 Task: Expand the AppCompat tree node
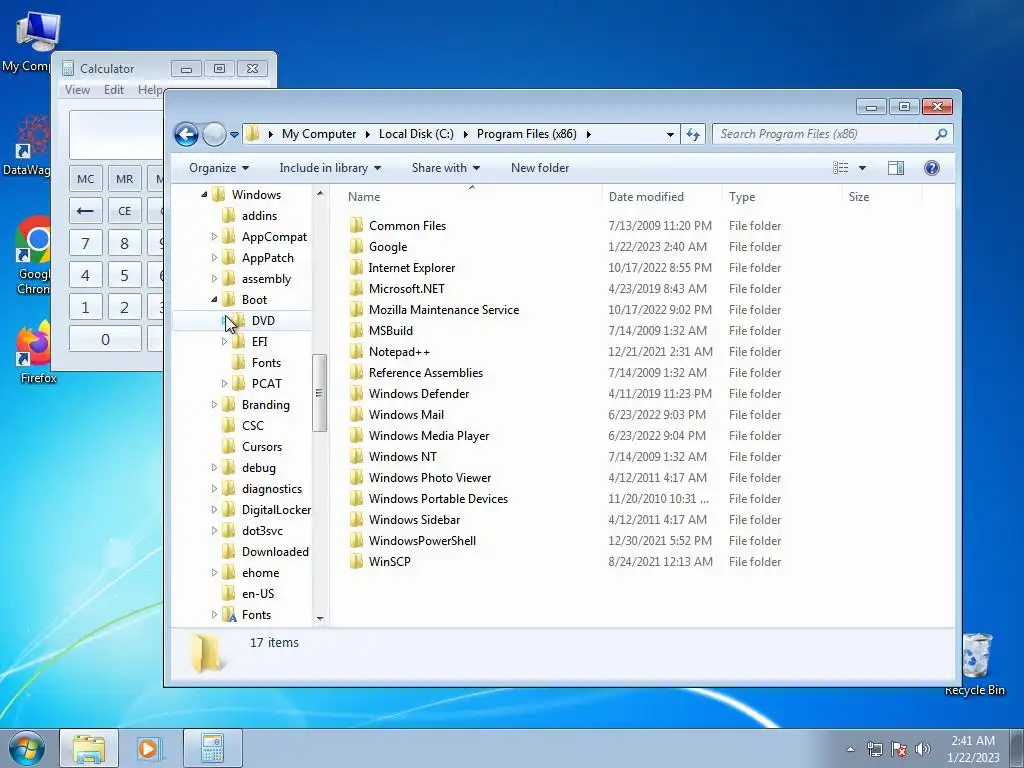click(x=214, y=236)
